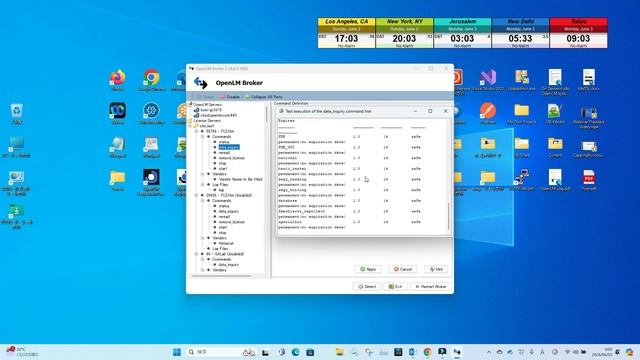Open File Explorer from the taskbar
This screenshot has width=640, height=360.
[x=340, y=352]
